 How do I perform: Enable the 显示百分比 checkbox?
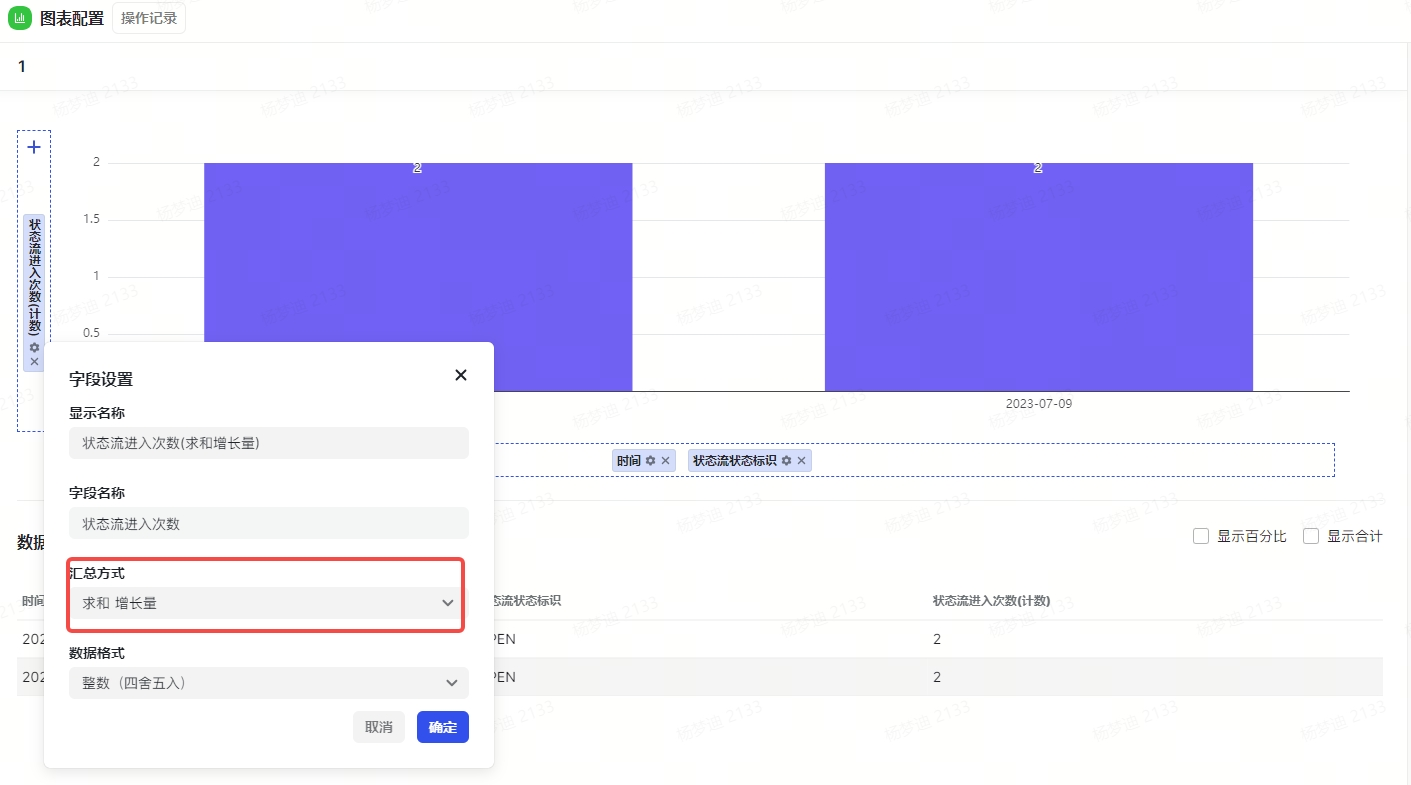[1201, 536]
